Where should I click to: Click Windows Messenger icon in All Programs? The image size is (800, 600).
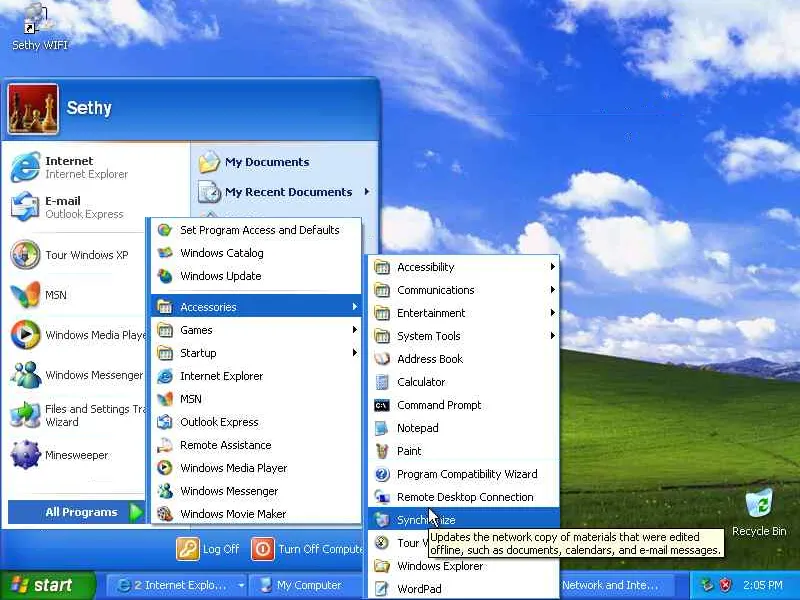(165, 491)
